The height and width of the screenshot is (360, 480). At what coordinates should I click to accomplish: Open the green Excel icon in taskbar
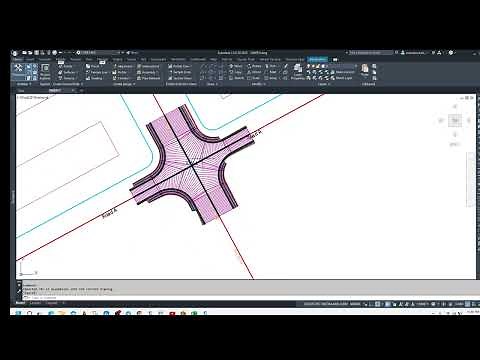point(194,313)
